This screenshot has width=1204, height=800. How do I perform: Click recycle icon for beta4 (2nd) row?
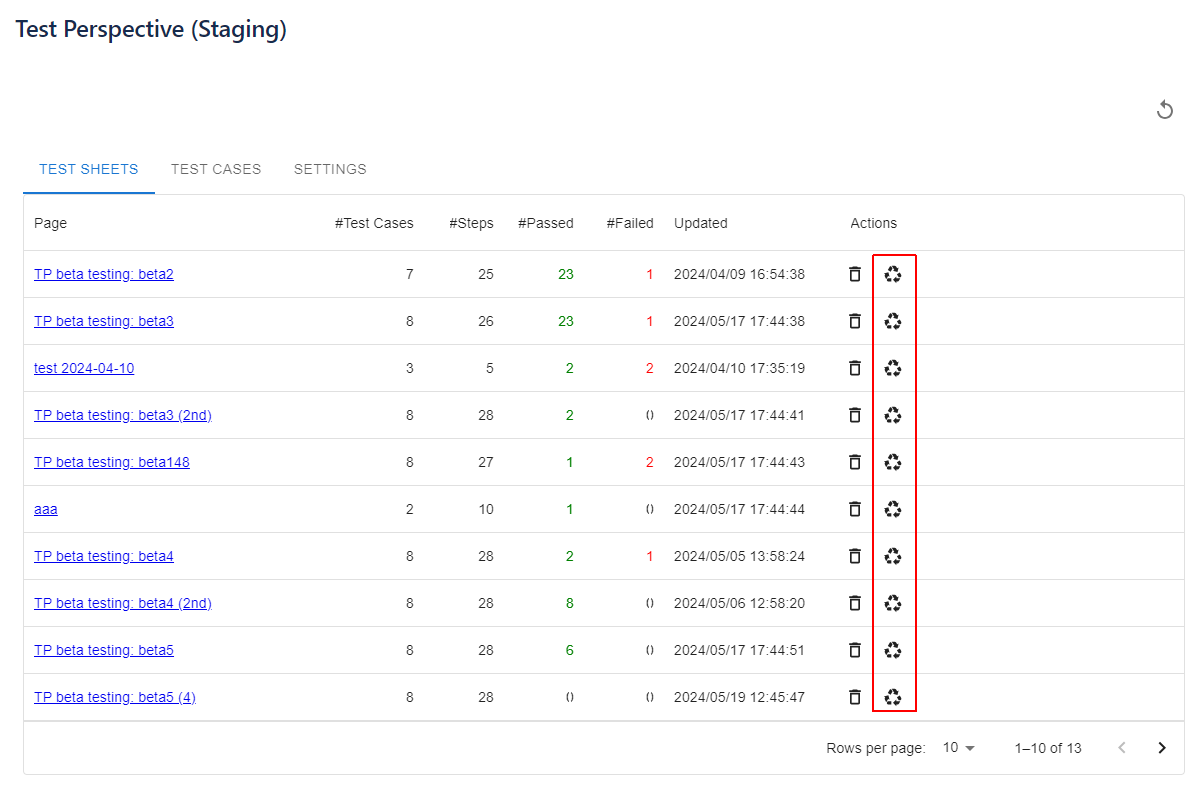893,603
